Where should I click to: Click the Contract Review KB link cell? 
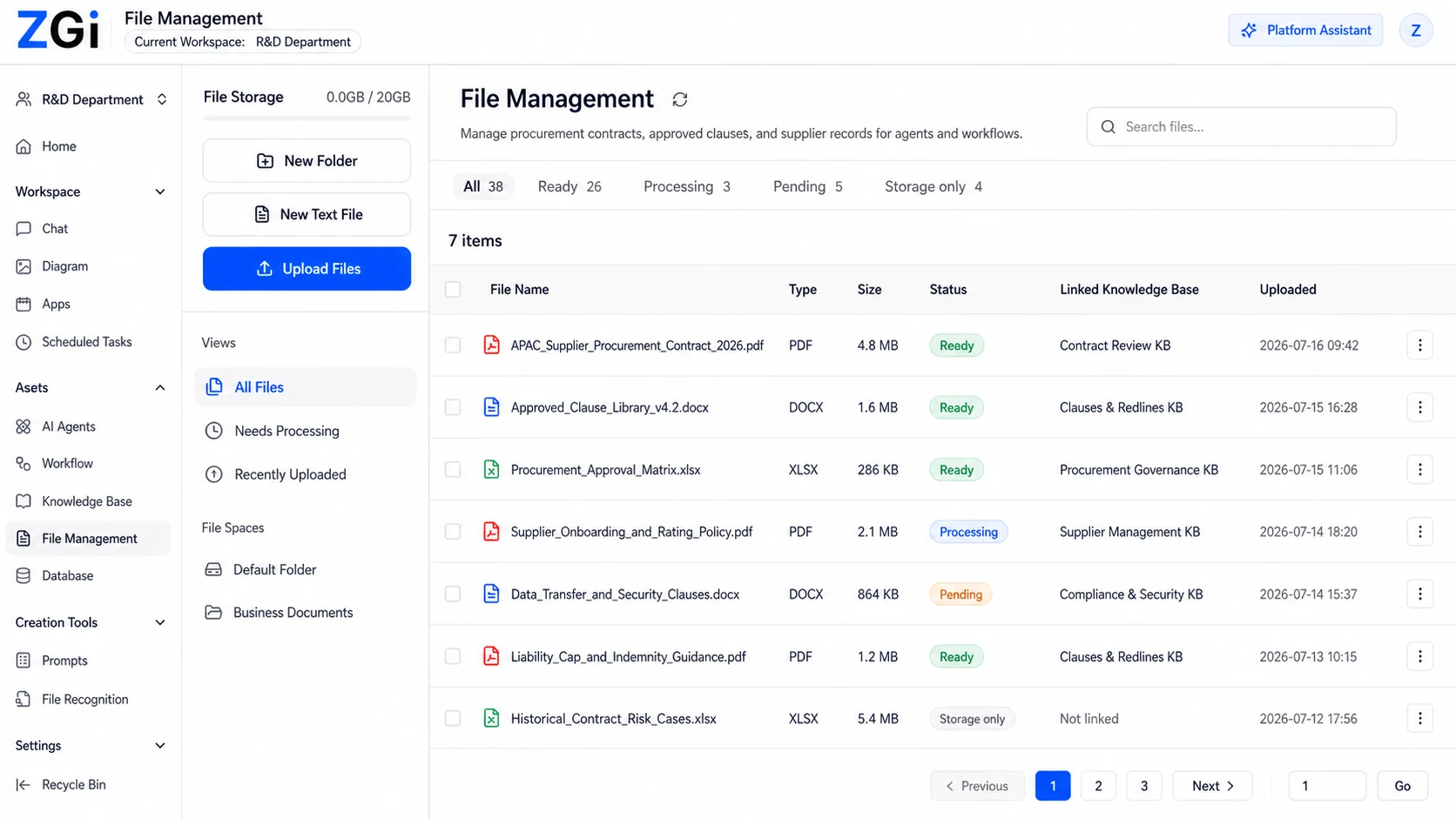tap(1115, 346)
